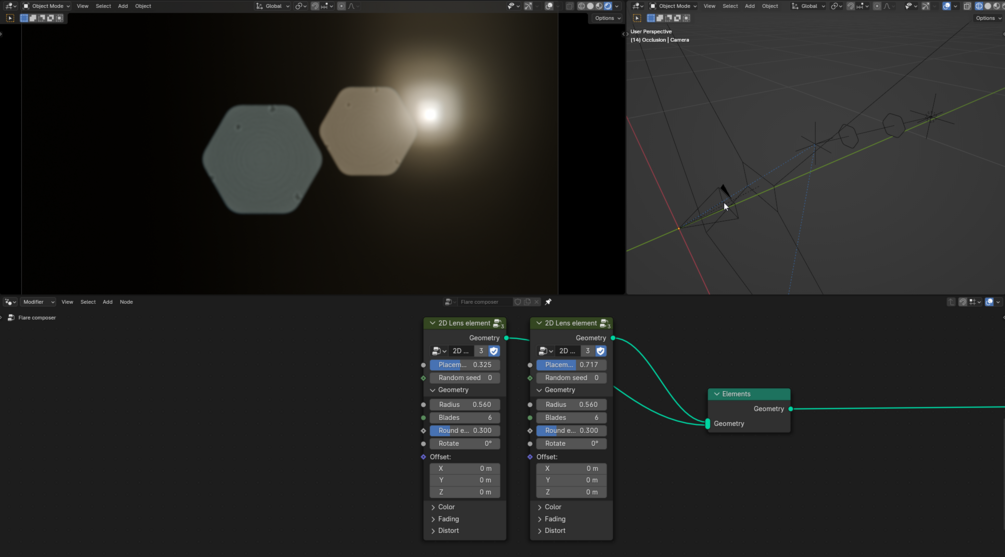
Task: Click Offset Z field on second lens node
Action: pos(571,492)
